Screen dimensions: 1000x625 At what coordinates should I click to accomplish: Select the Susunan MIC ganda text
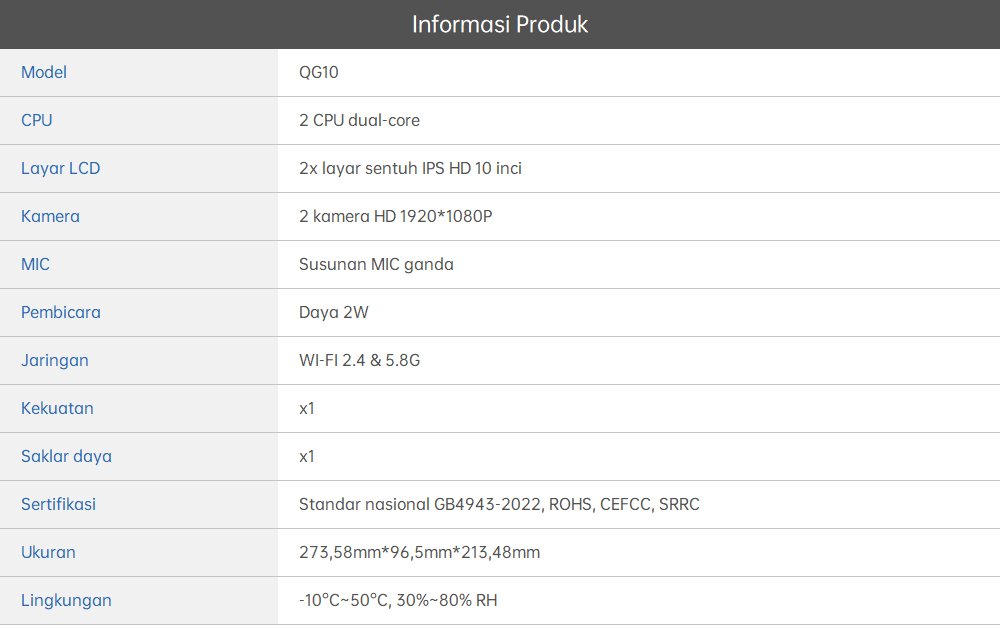tap(376, 264)
